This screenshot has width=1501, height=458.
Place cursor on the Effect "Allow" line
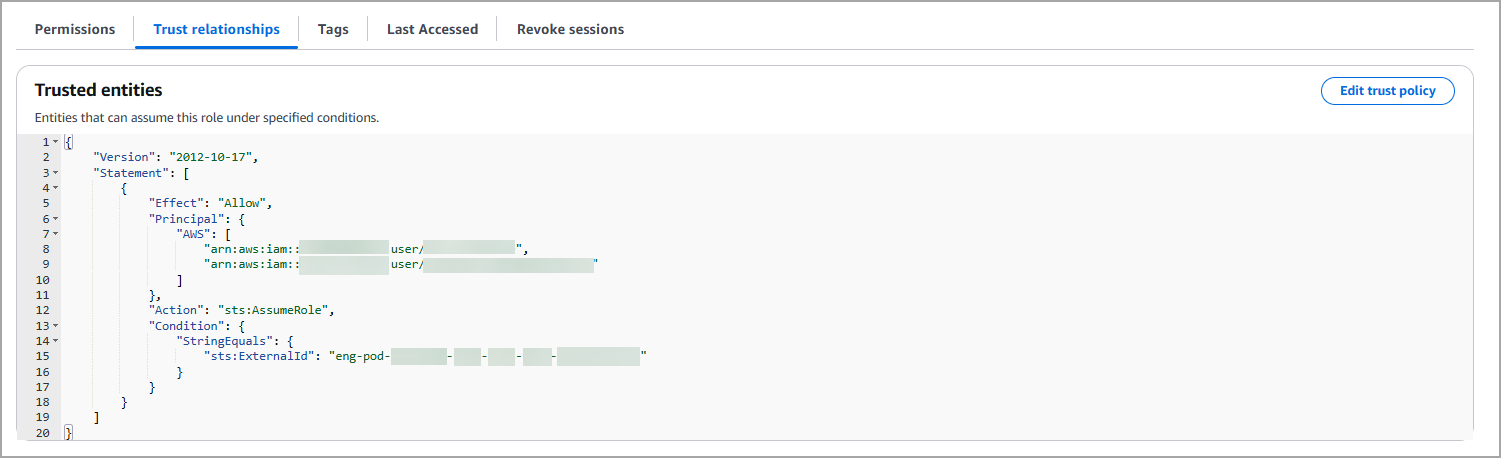[x=210, y=203]
